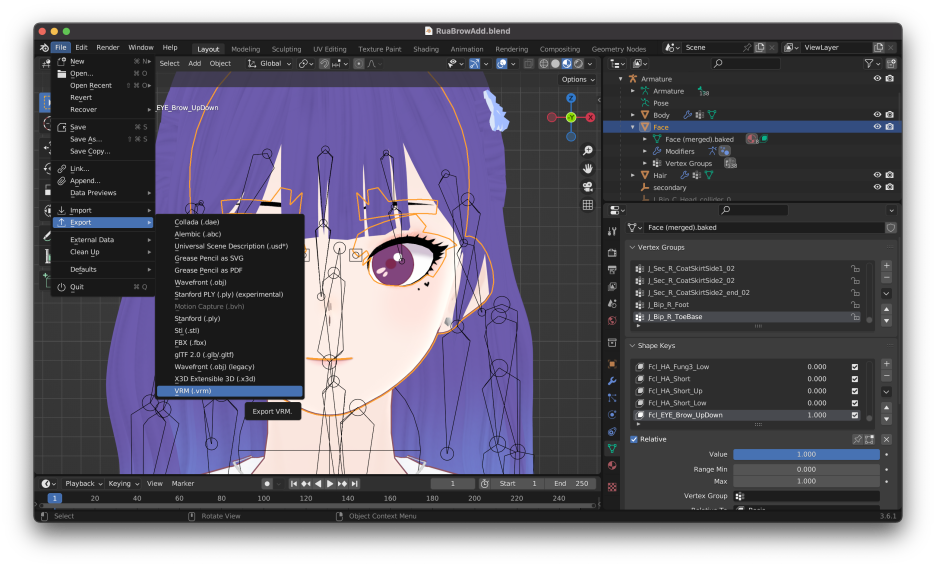Image resolution: width=936 pixels, height=567 pixels.
Task: Expand the Body tree item
Action: pyautogui.click(x=633, y=115)
